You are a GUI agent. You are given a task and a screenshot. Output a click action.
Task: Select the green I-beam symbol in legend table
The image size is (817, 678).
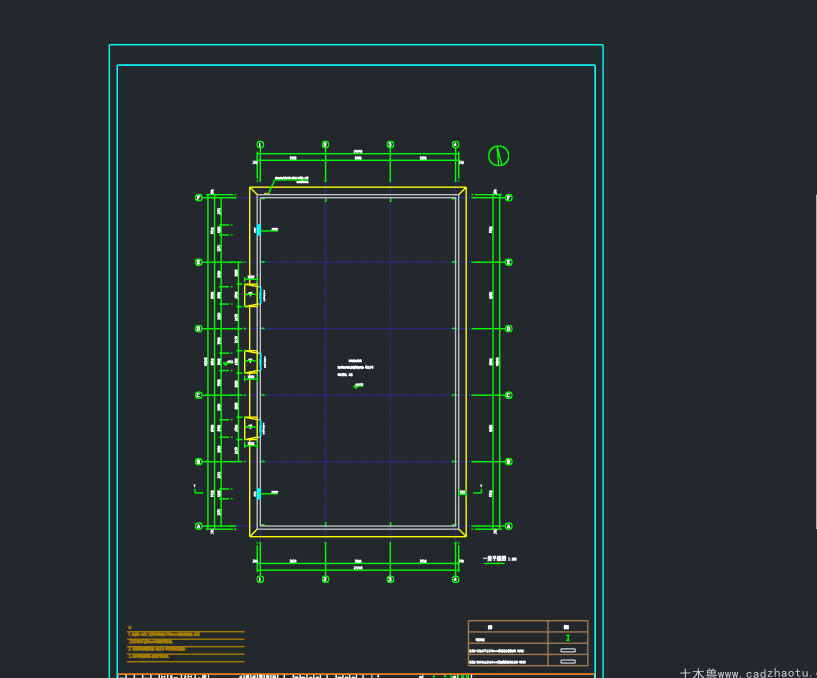[x=567, y=638]
